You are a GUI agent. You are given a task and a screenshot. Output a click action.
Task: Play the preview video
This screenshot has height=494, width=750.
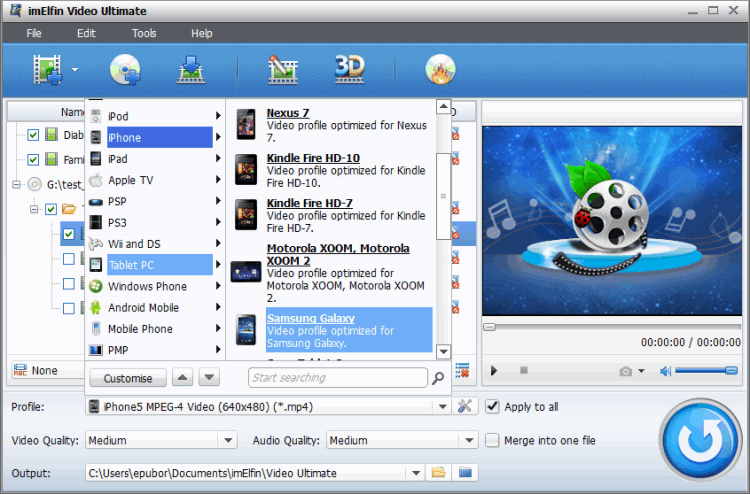(494, 371)
